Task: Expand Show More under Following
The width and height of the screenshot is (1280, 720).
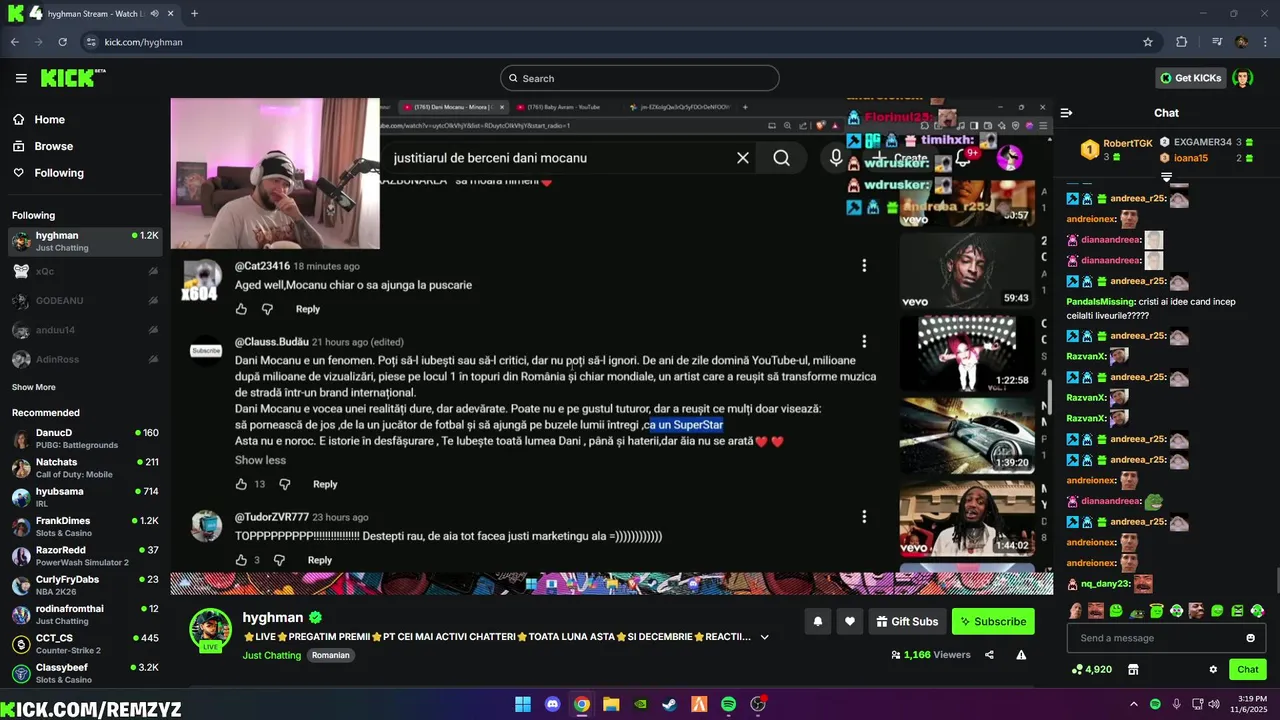Action: click(34, 387)
